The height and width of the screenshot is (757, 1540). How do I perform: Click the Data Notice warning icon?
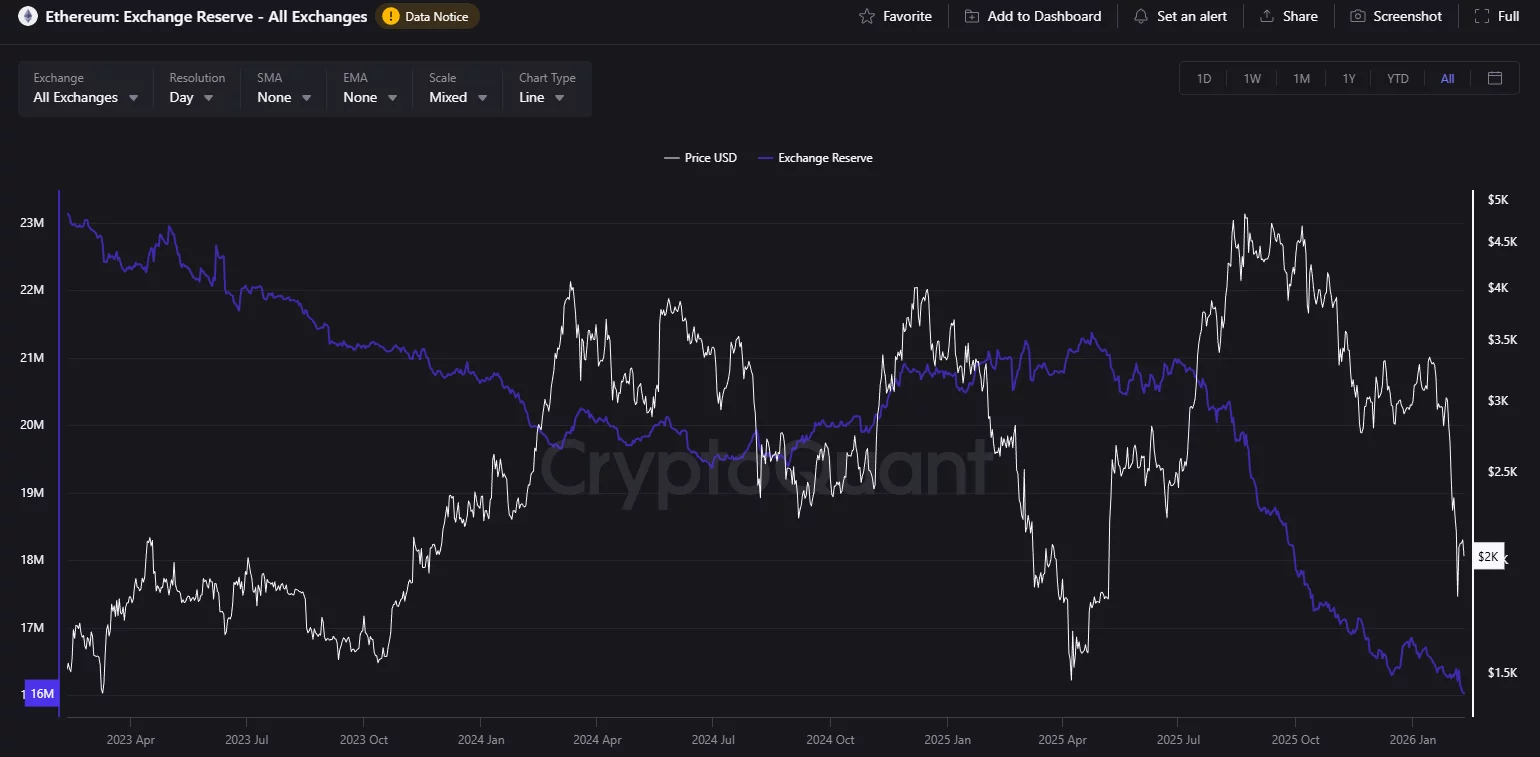pos(389,16)
